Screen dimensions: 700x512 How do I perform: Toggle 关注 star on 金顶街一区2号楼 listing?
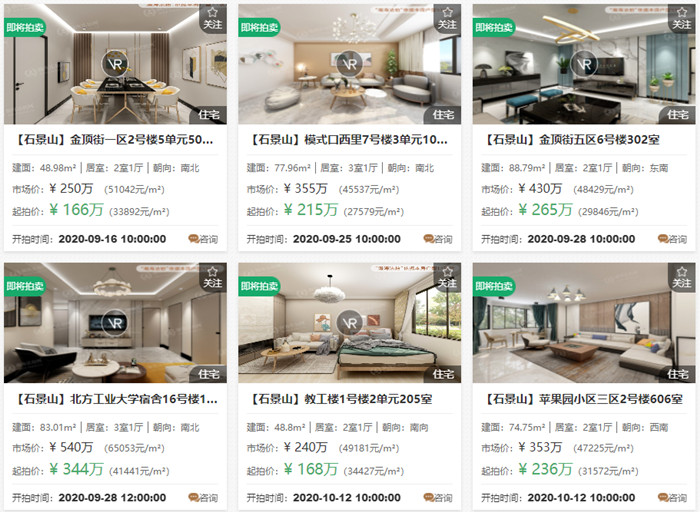[212, 19]
